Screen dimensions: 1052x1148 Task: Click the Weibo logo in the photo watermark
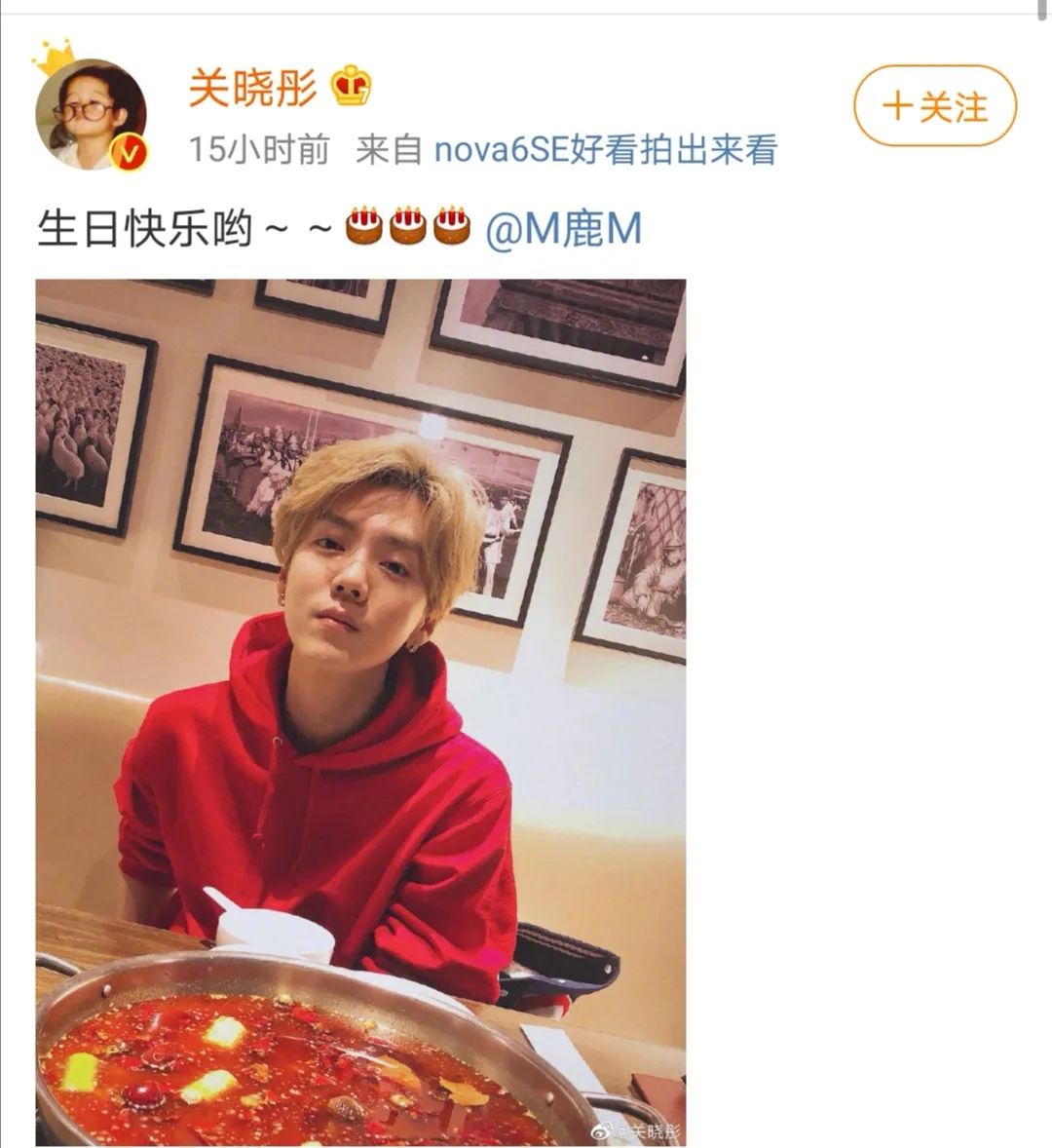[603, 1131]
